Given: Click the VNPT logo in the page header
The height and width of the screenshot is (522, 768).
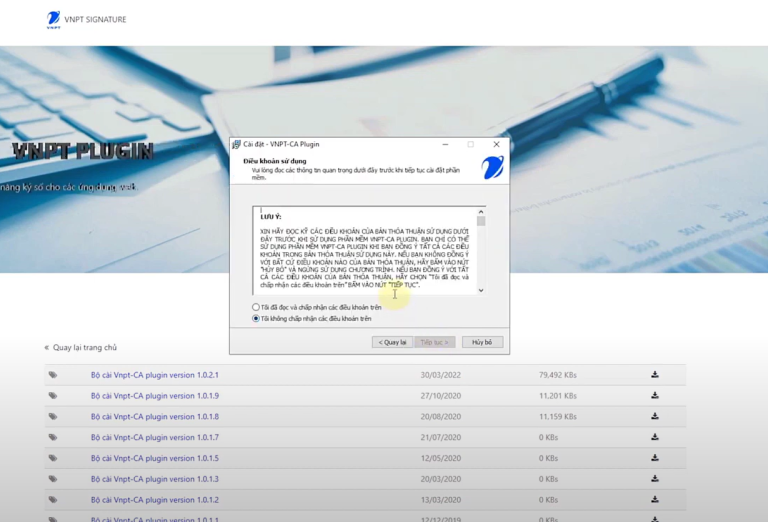Looking at the screenshot, I should point(54,19).
